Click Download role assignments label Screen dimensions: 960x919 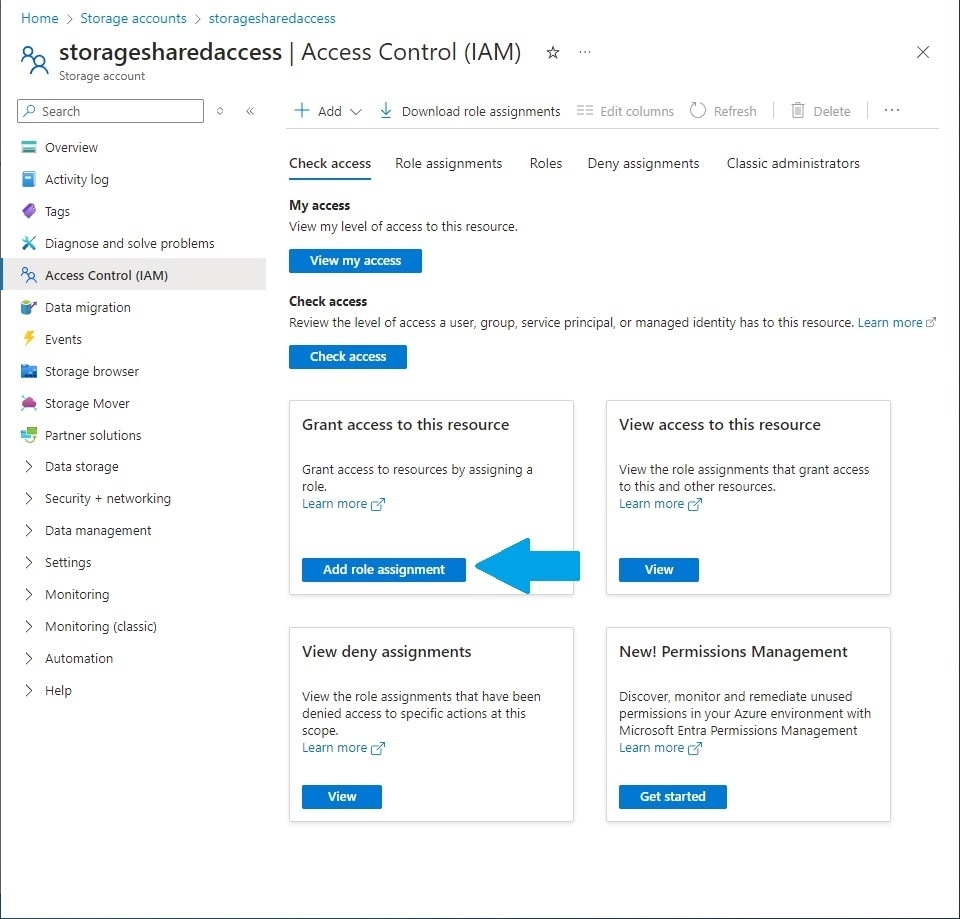(x=481, y=111)
